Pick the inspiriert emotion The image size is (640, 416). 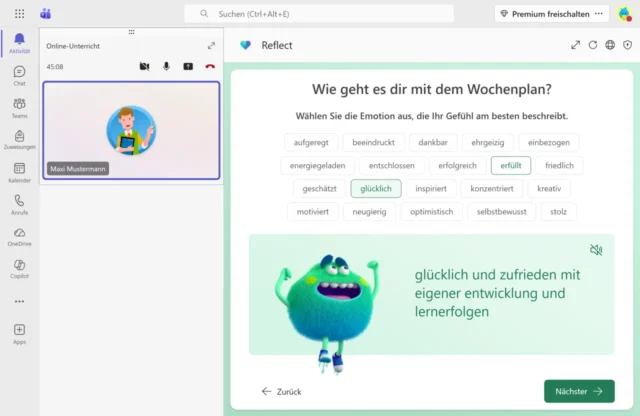431,189
